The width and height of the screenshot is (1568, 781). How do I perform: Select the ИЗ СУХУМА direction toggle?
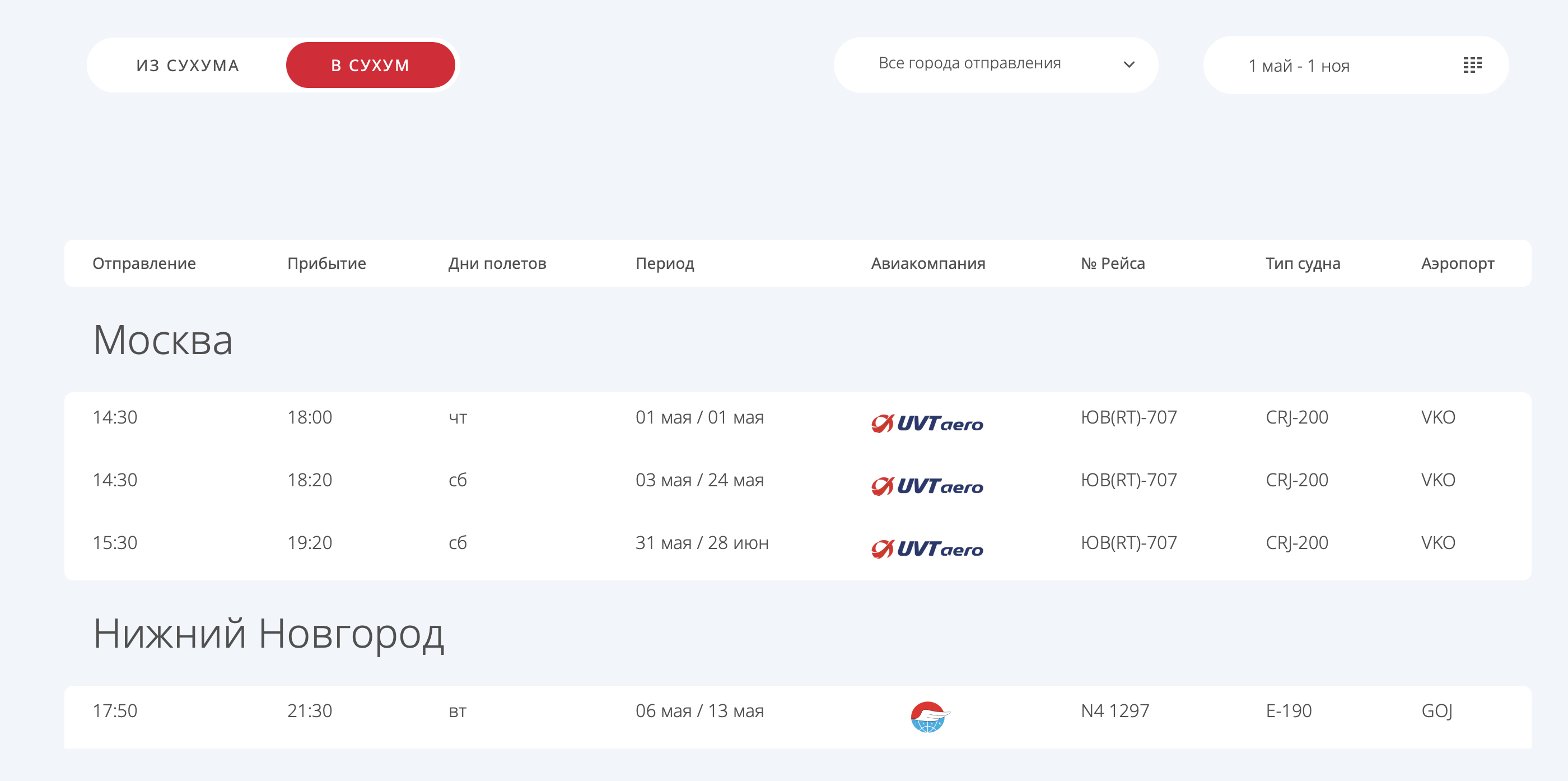point(187,64)
